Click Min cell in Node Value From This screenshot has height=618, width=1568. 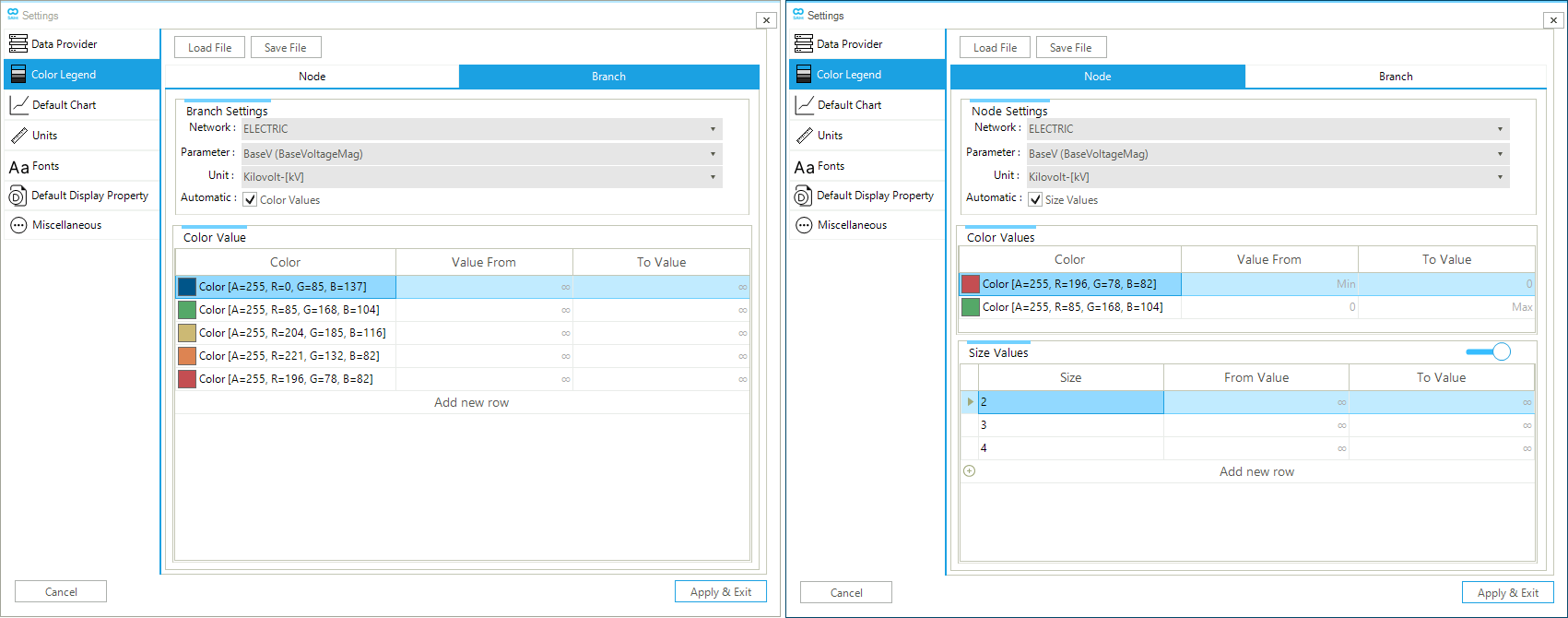point(1269,284)
